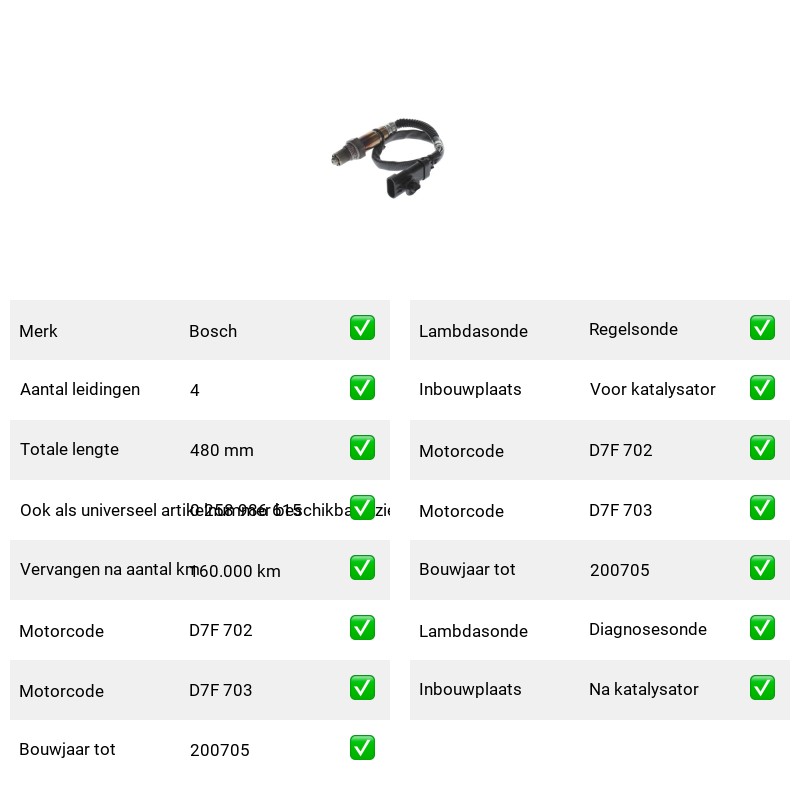Click the checkmark beside right-column Motorcode D7F 703

(x=762, y=508)
